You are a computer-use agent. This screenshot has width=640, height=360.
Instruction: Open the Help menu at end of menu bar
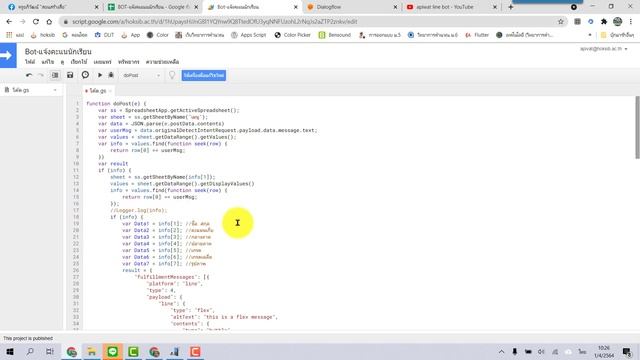pyautogui.click(x=162, y=62)
